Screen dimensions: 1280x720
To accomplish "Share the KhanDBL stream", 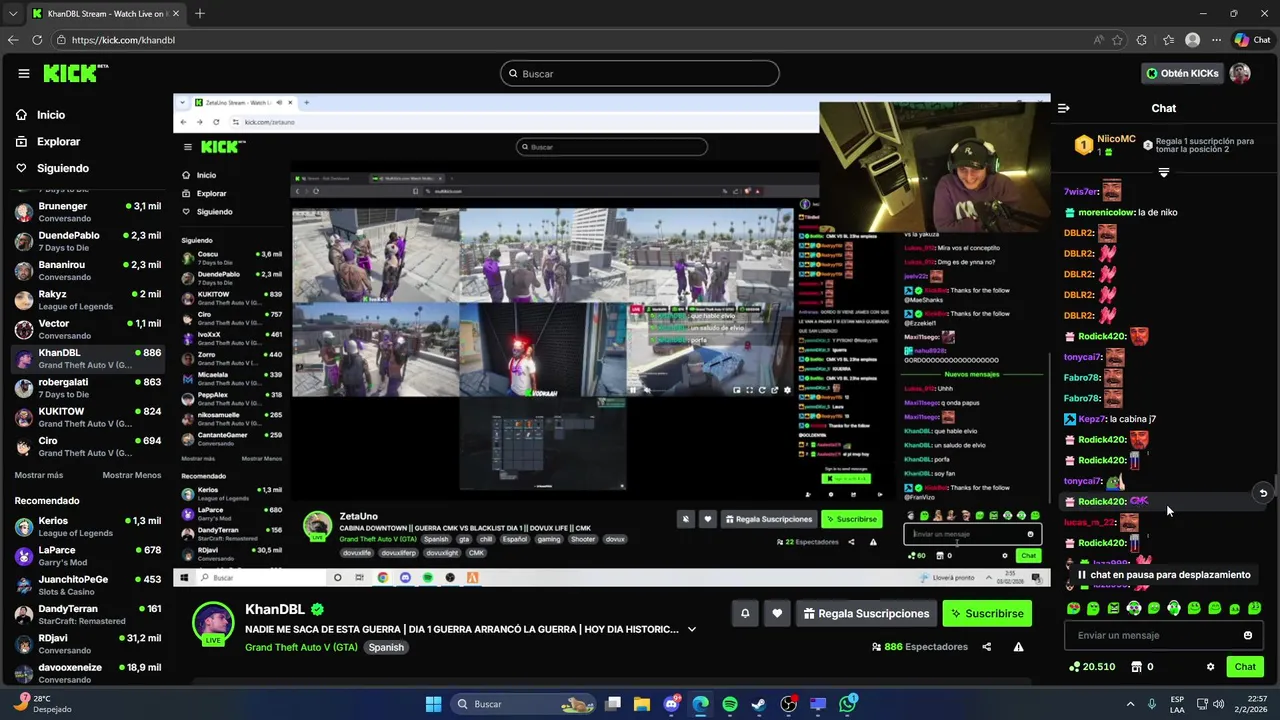I will [987, 647].
